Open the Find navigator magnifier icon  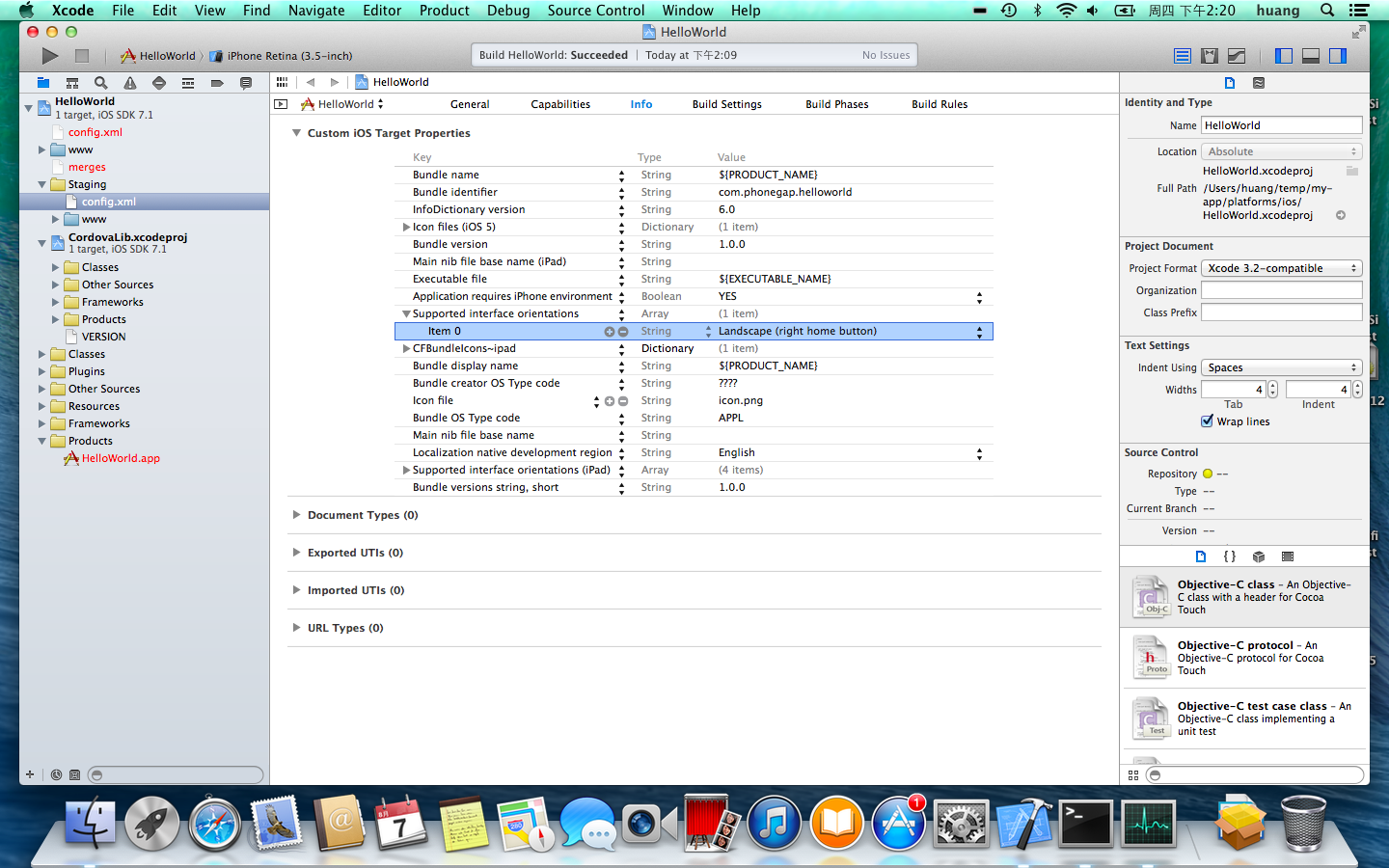(x=101, y=83)
